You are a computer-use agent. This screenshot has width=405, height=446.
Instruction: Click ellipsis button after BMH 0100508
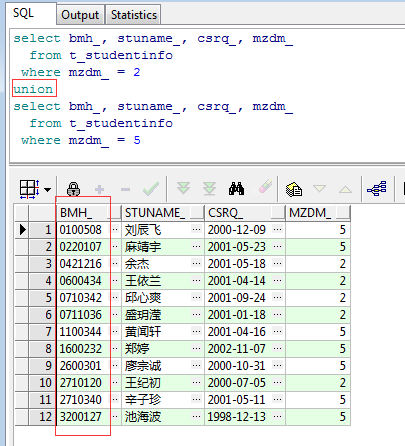tap(115, 229)
